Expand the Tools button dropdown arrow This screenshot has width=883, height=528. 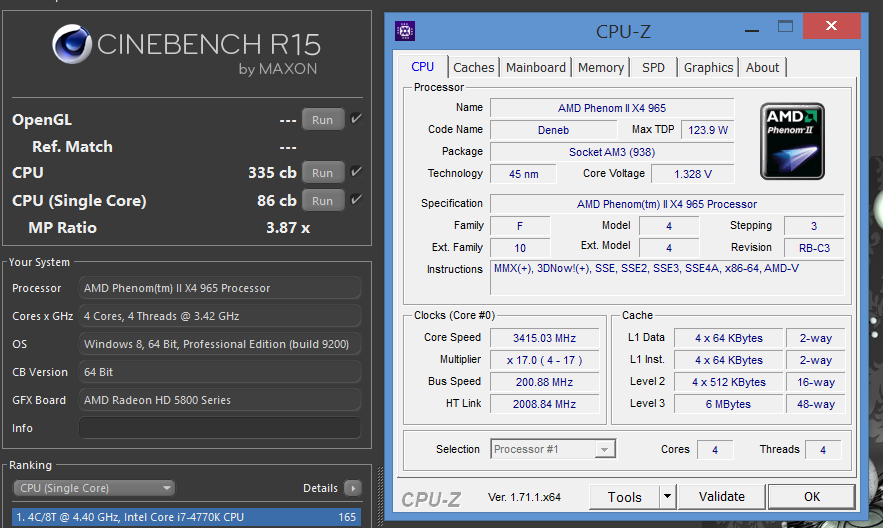(667, 496)
